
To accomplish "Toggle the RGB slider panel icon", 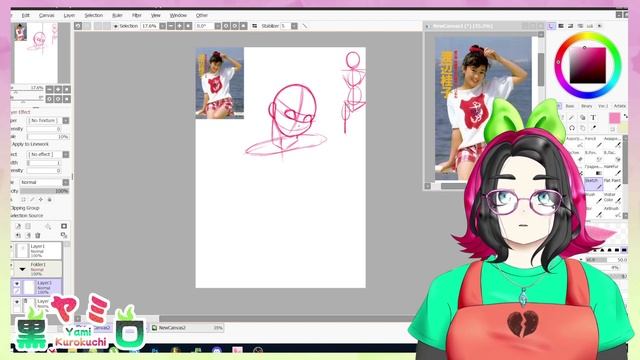I will point(561,26).
